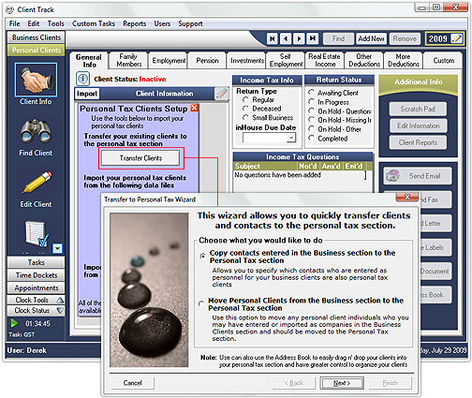
Task: Cancel the Transfer to Personal Tax Wizard
Action: 132,383
